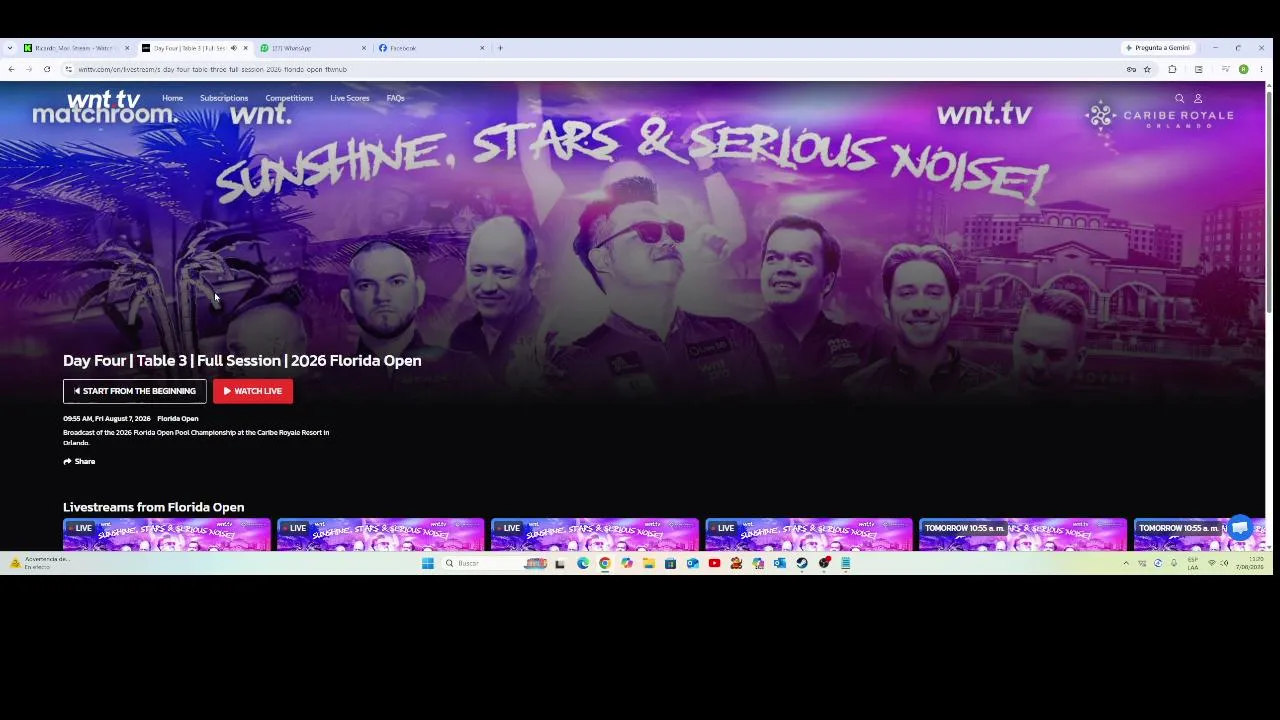1280x720 pixels.
Task: Open the media control icon in toolbar
Action: 1225,69
